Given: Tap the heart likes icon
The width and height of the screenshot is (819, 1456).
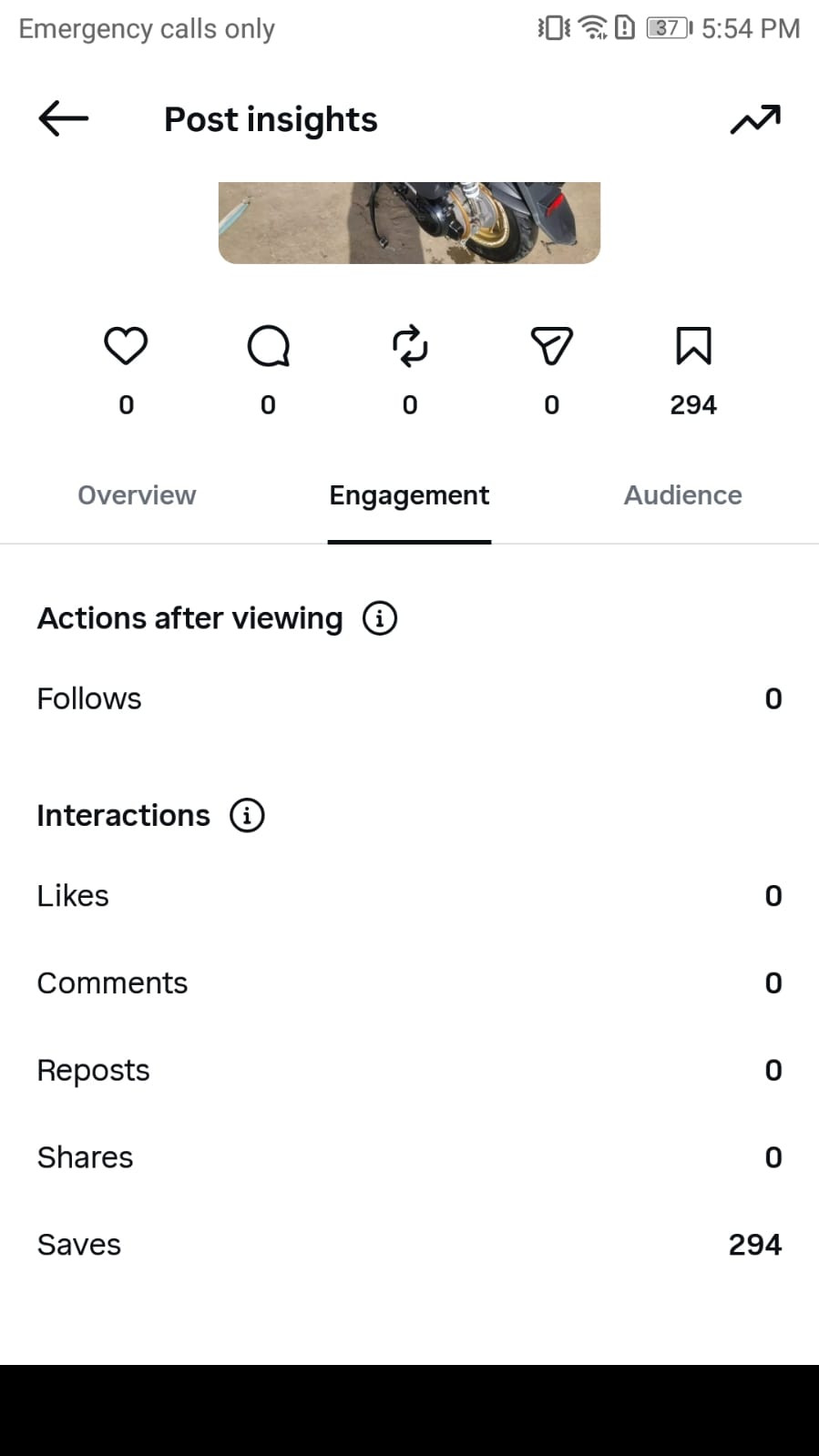Looking at the screenshot, I should 126,346.
